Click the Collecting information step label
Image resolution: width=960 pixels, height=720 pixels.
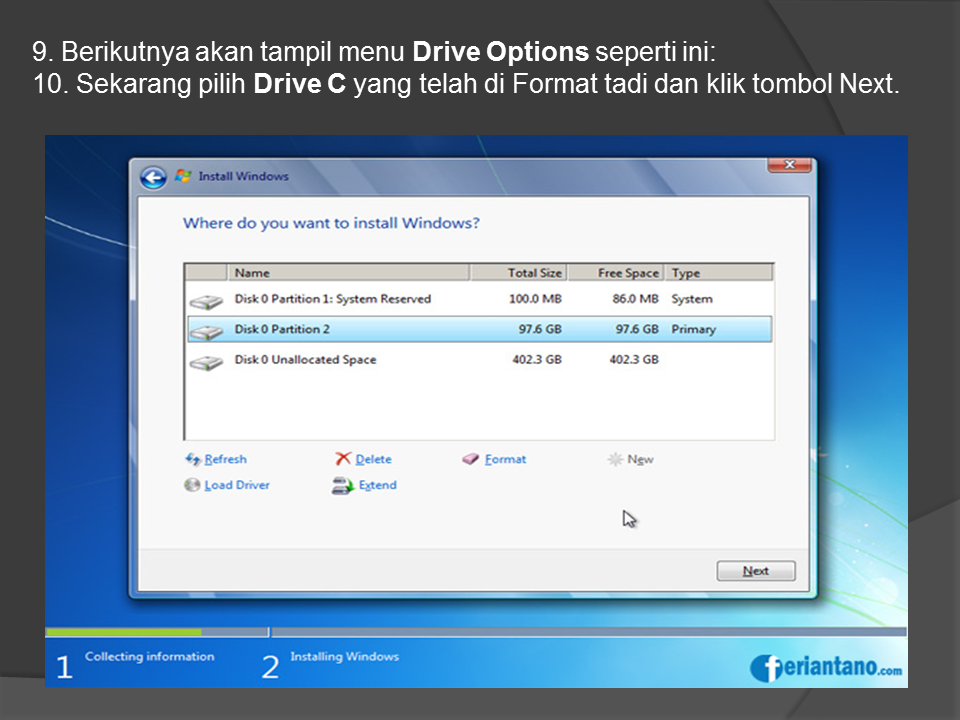point(149,656)
